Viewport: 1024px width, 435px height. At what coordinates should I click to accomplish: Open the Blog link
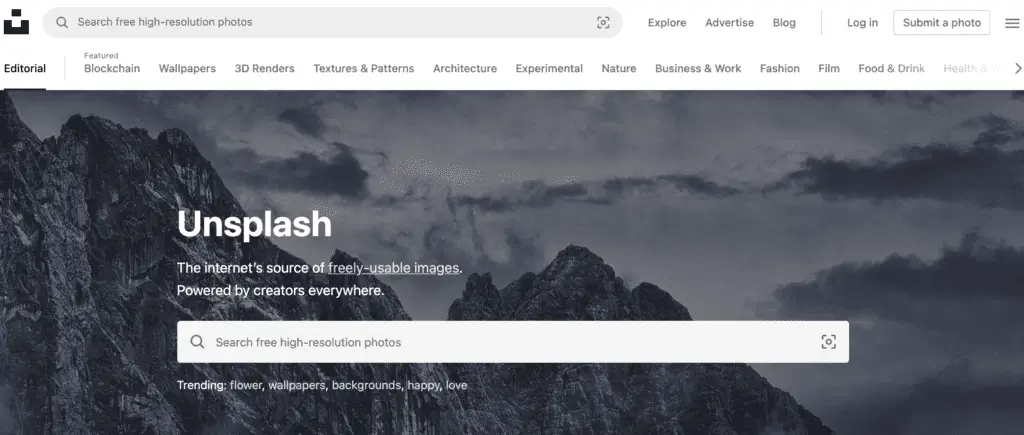point(784,22)
